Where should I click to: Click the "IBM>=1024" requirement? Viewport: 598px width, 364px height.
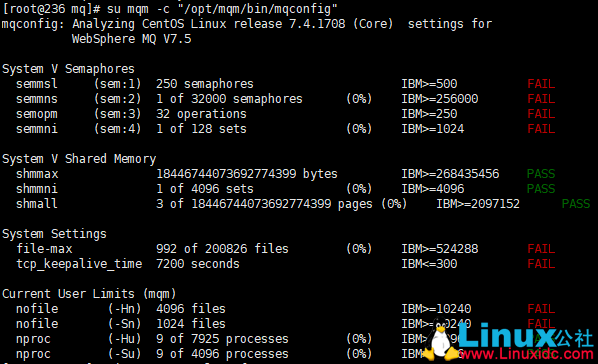click(x=432, y=129)
